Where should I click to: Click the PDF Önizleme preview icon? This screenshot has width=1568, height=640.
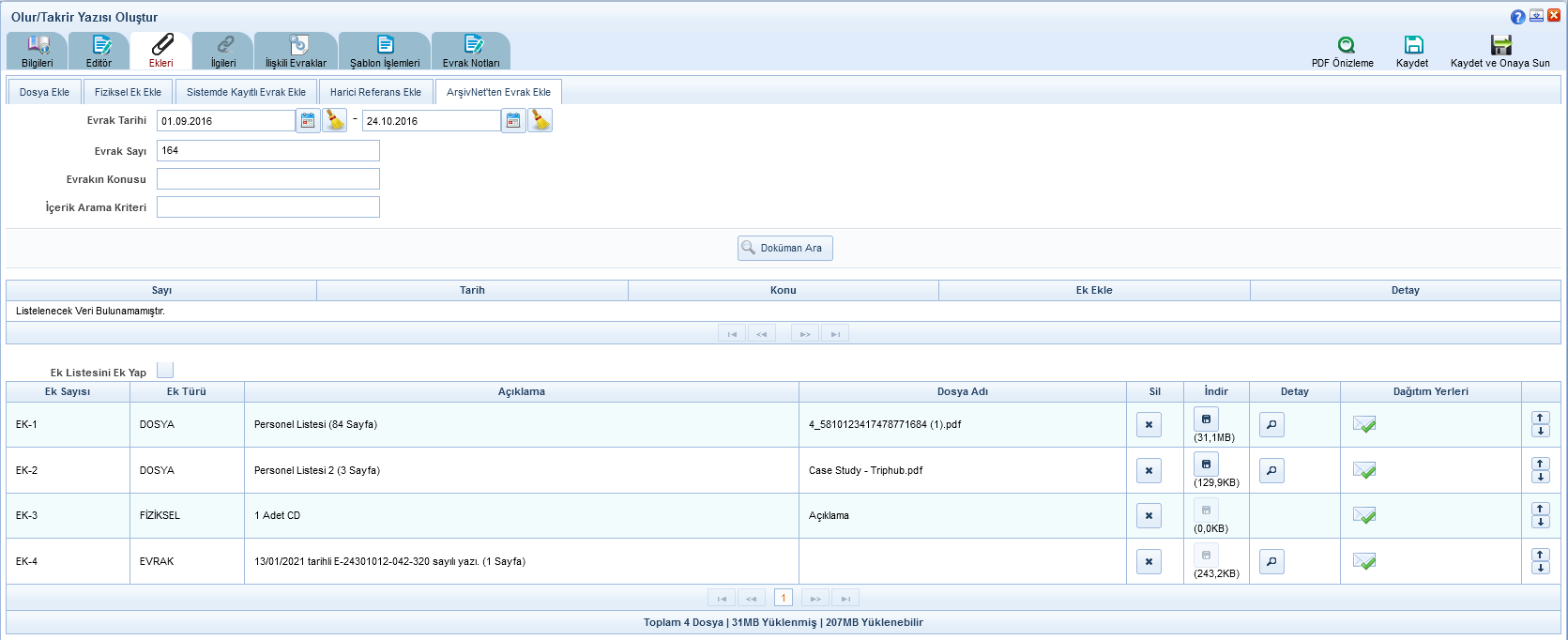[1346, 45]
